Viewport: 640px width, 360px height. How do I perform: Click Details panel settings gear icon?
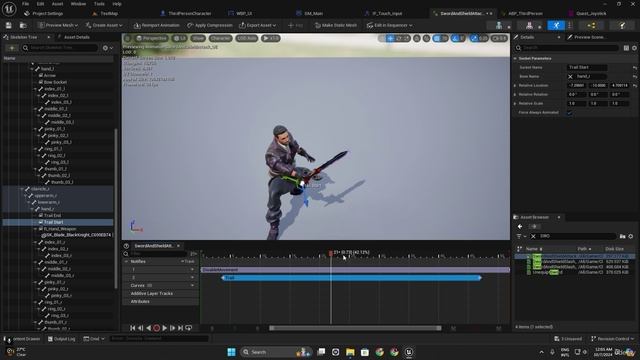pyautogui.click(x=634, y=48)
